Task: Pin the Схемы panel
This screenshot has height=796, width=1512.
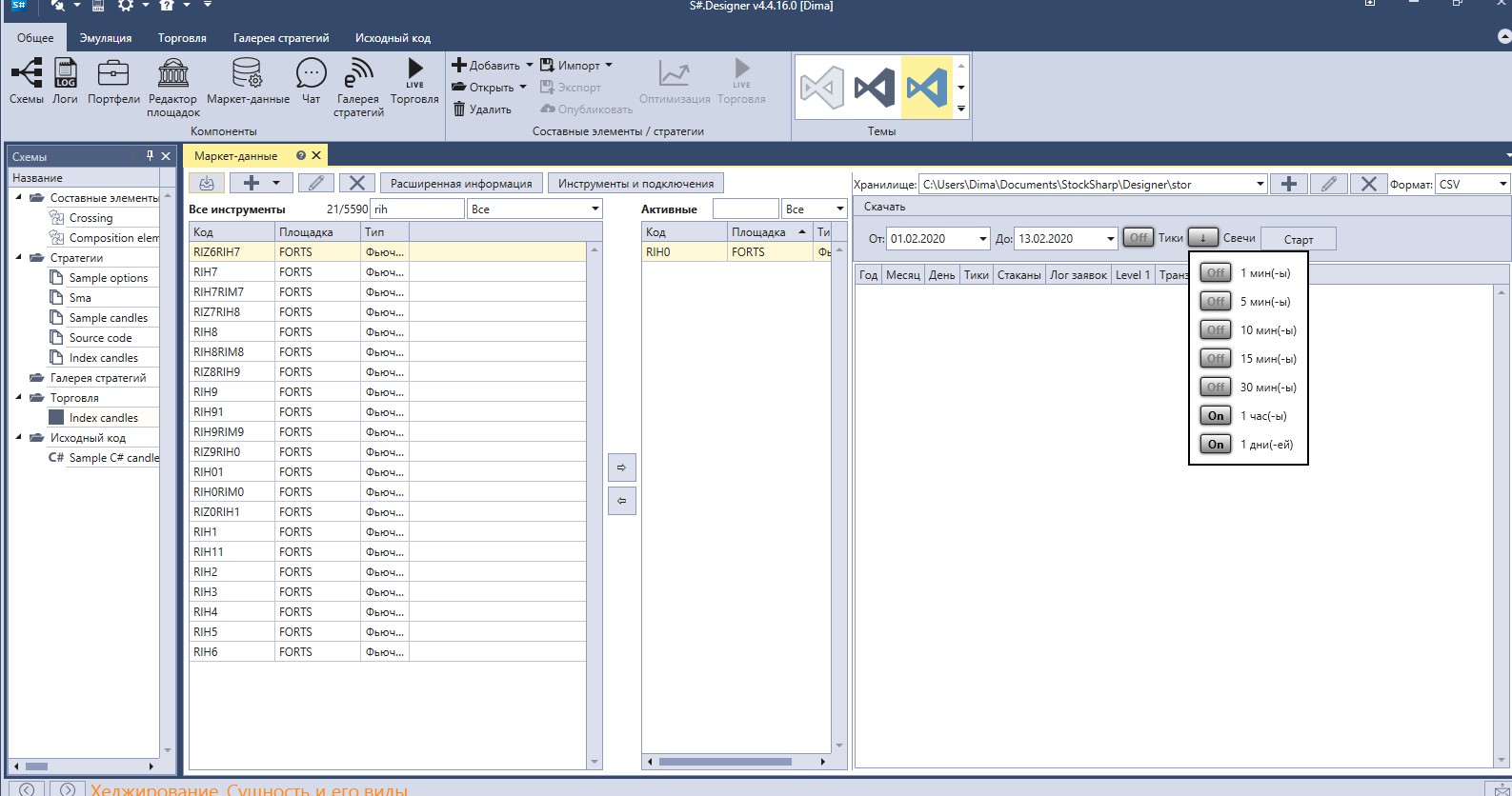Action: click(150, 155)
